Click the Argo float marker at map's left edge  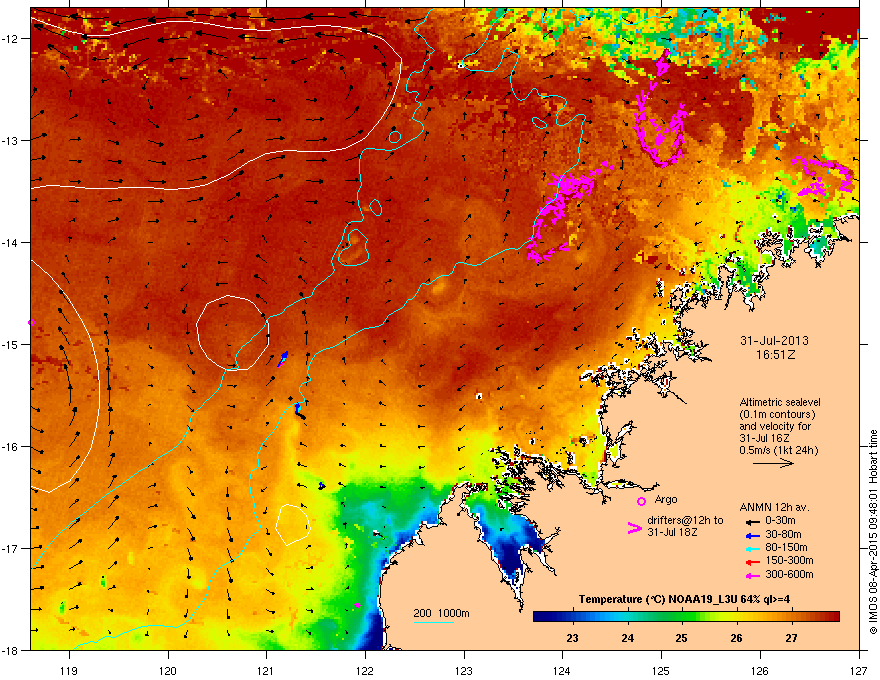[x=31, y=323]
